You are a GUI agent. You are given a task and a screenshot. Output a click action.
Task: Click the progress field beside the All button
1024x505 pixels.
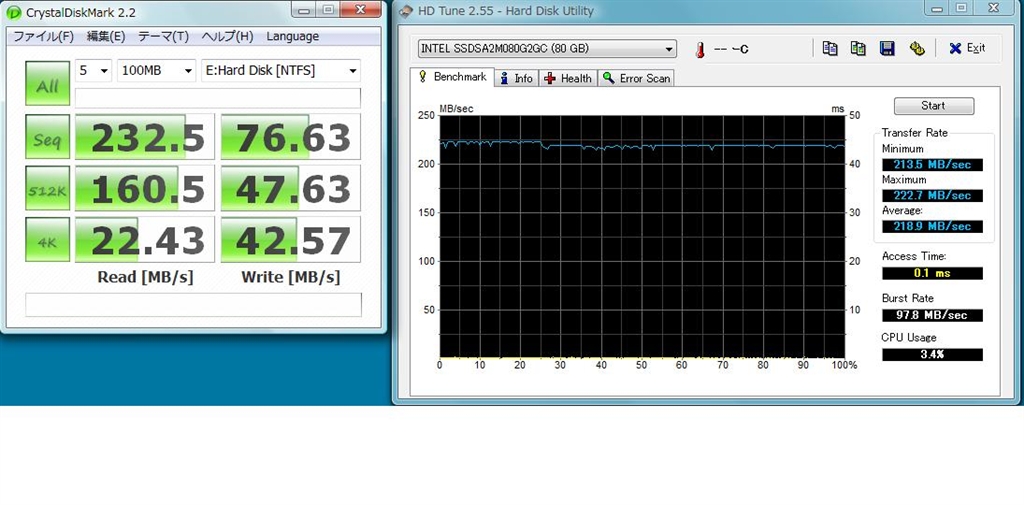pyautogui.click(x=217, y=98)
